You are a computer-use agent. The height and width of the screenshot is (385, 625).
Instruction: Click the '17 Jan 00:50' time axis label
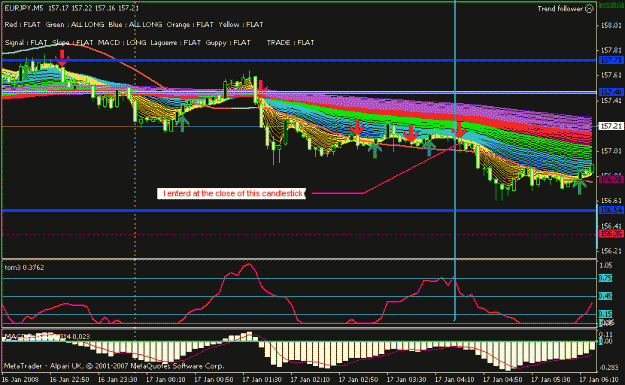[x=214, y=379]
